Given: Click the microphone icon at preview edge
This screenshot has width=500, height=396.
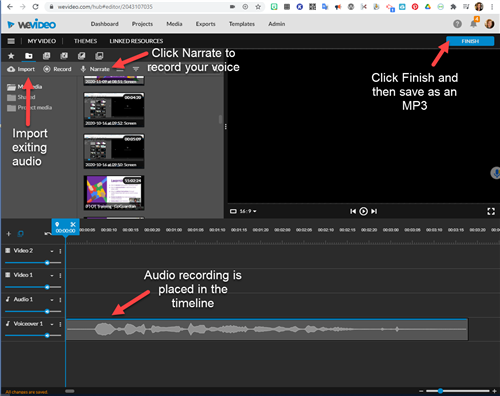Looking at the screenshot, I should coord(496,173).
